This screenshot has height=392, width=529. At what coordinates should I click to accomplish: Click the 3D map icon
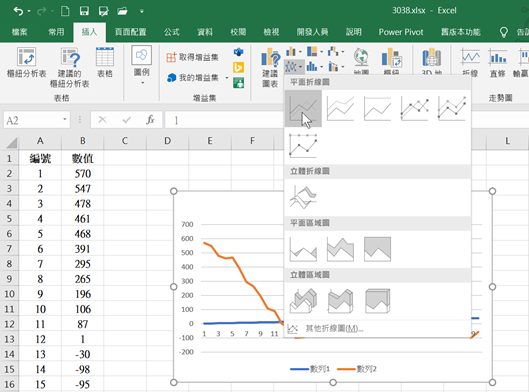coord(431,57)
